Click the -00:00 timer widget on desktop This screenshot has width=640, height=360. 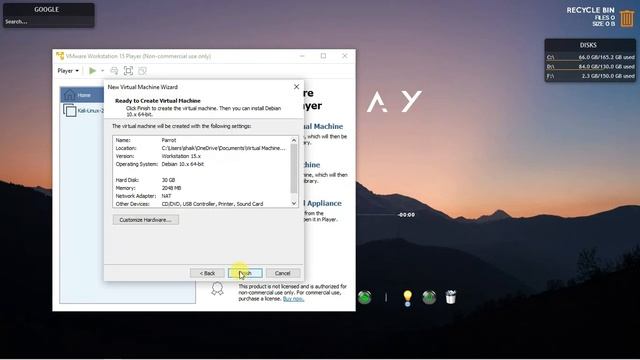(x=406, y=215)
